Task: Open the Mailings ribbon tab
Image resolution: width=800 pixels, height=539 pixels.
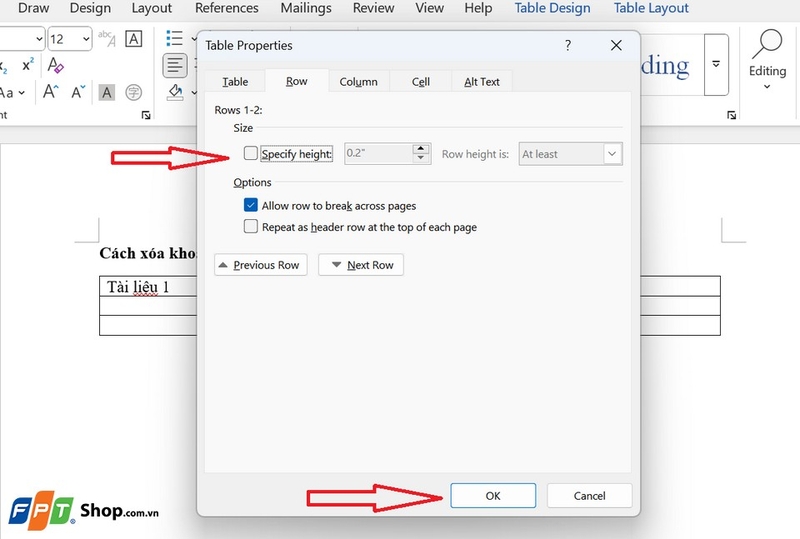Action: (306, 8)
